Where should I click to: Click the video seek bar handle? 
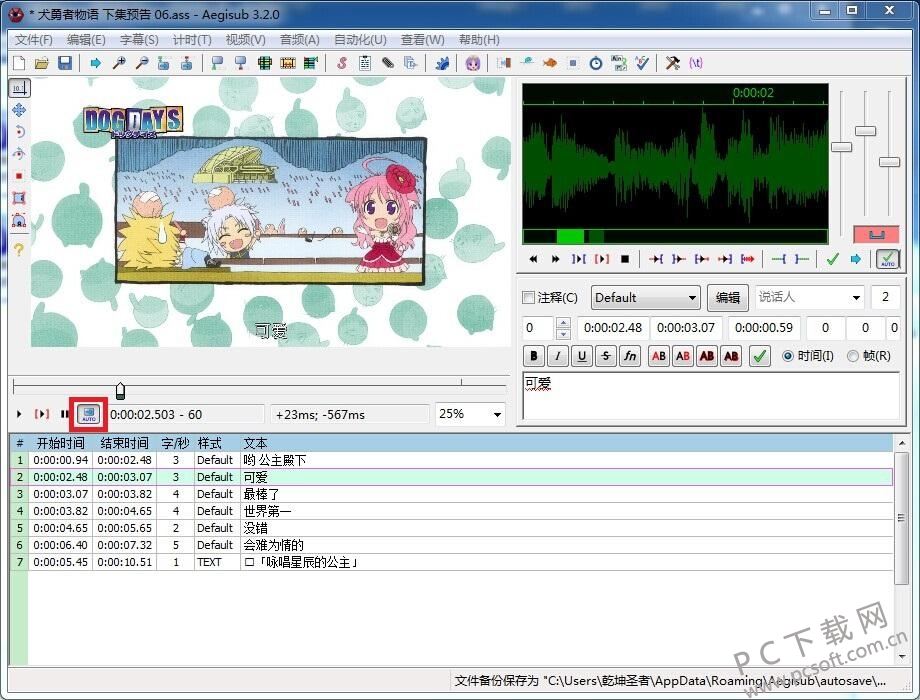[120, 391]
